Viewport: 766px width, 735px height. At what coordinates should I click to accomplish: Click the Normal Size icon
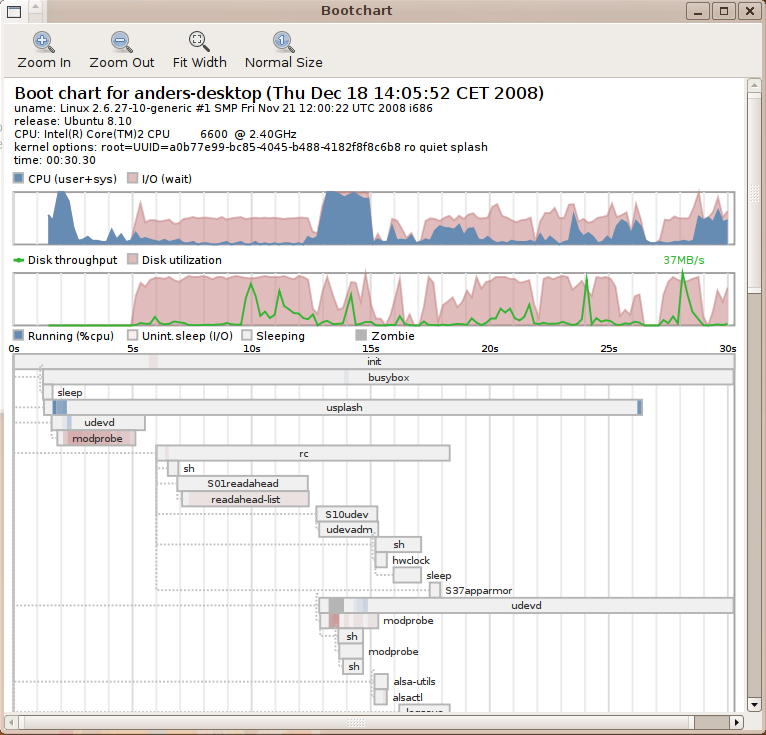coord(283,42)
